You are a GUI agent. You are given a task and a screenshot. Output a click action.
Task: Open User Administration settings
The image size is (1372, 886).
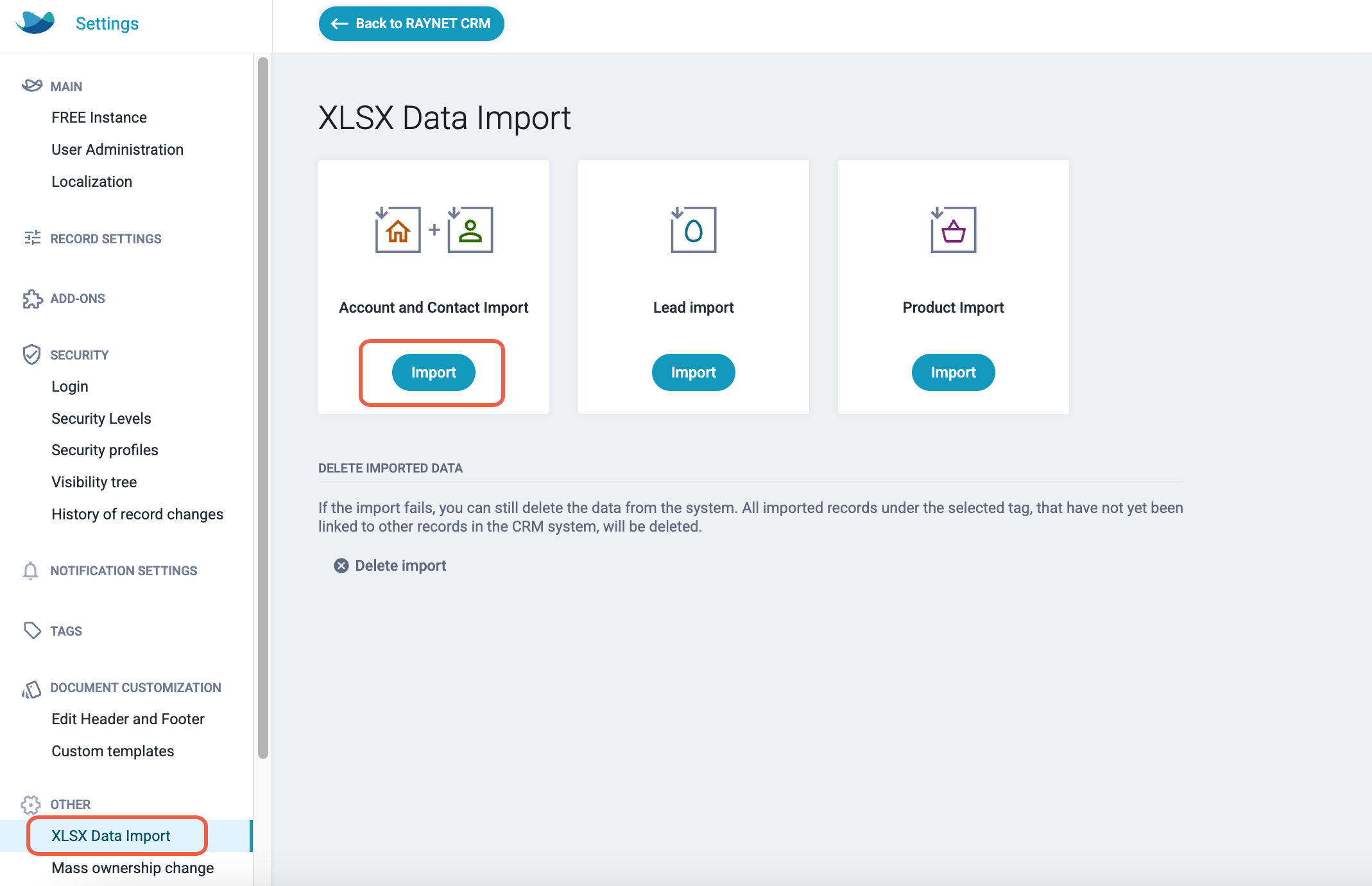(117, 150)
